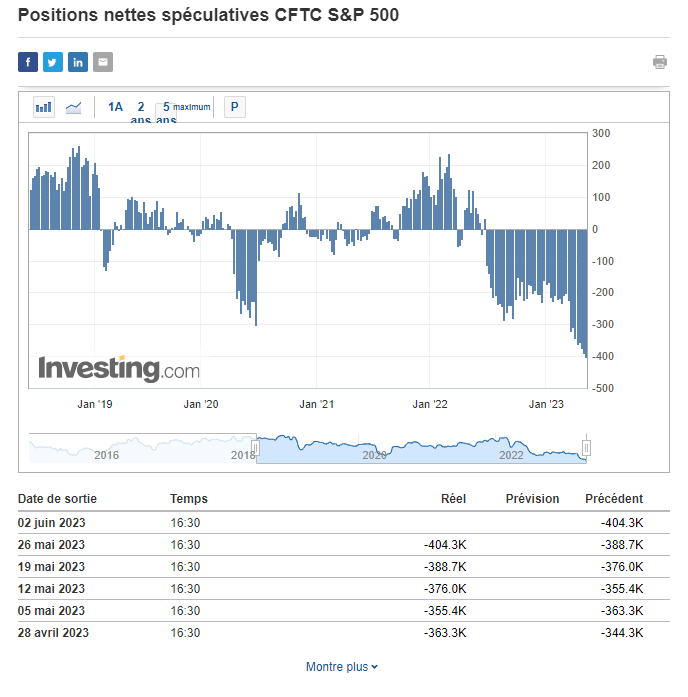Select the 2 ans time range
The height and width of the screenshot is (697, 688).
pos(140,108)
